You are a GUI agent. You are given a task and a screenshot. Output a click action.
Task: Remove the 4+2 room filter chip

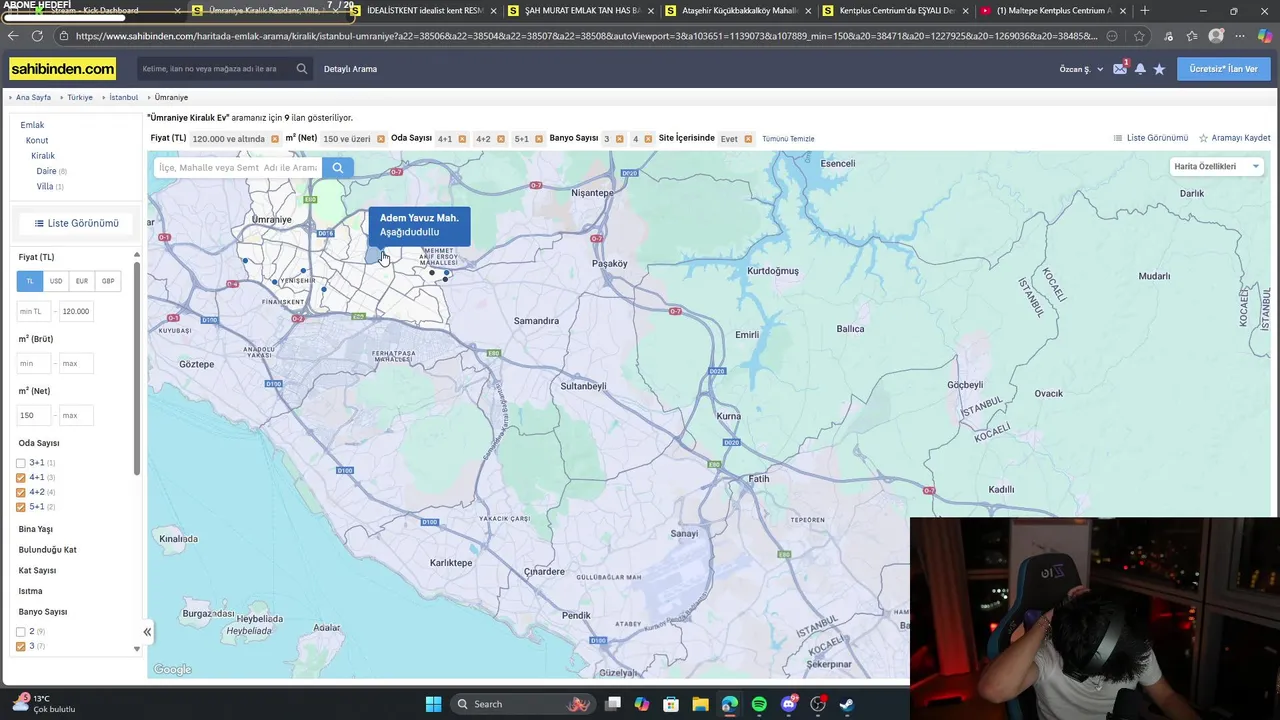point(501,139)
